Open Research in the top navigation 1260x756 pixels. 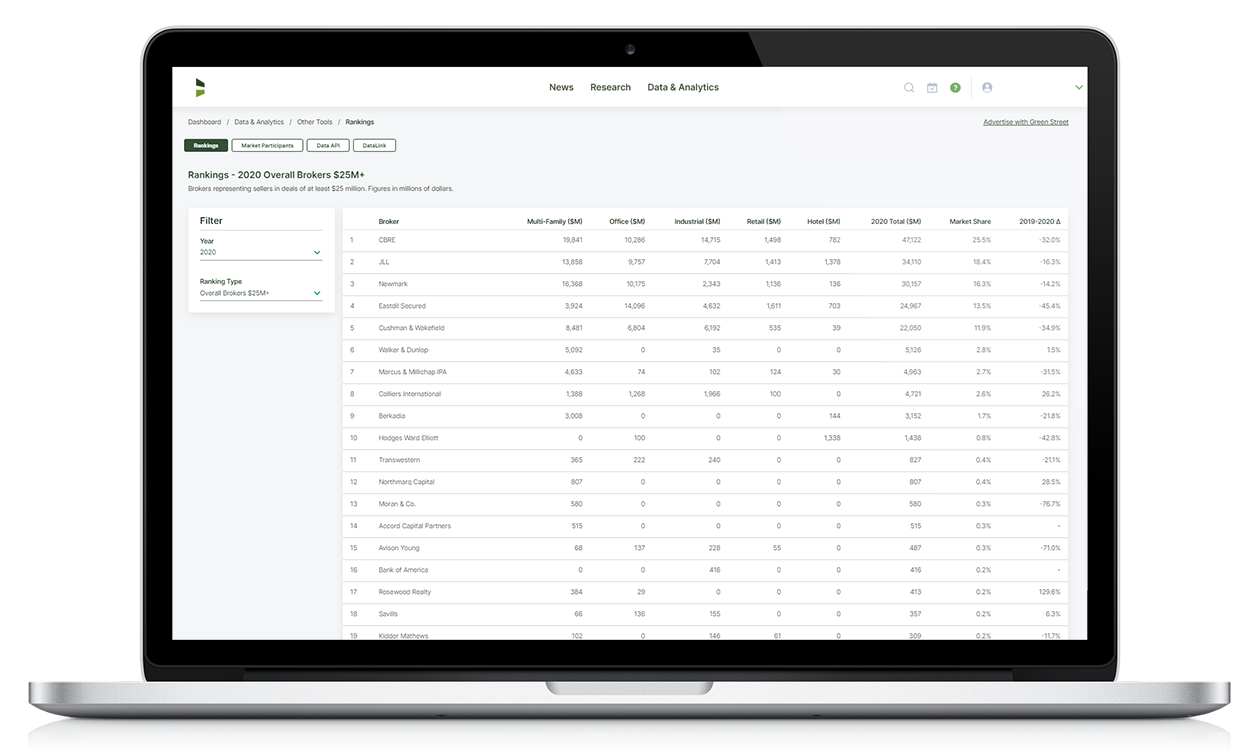(x=610, y=88)
